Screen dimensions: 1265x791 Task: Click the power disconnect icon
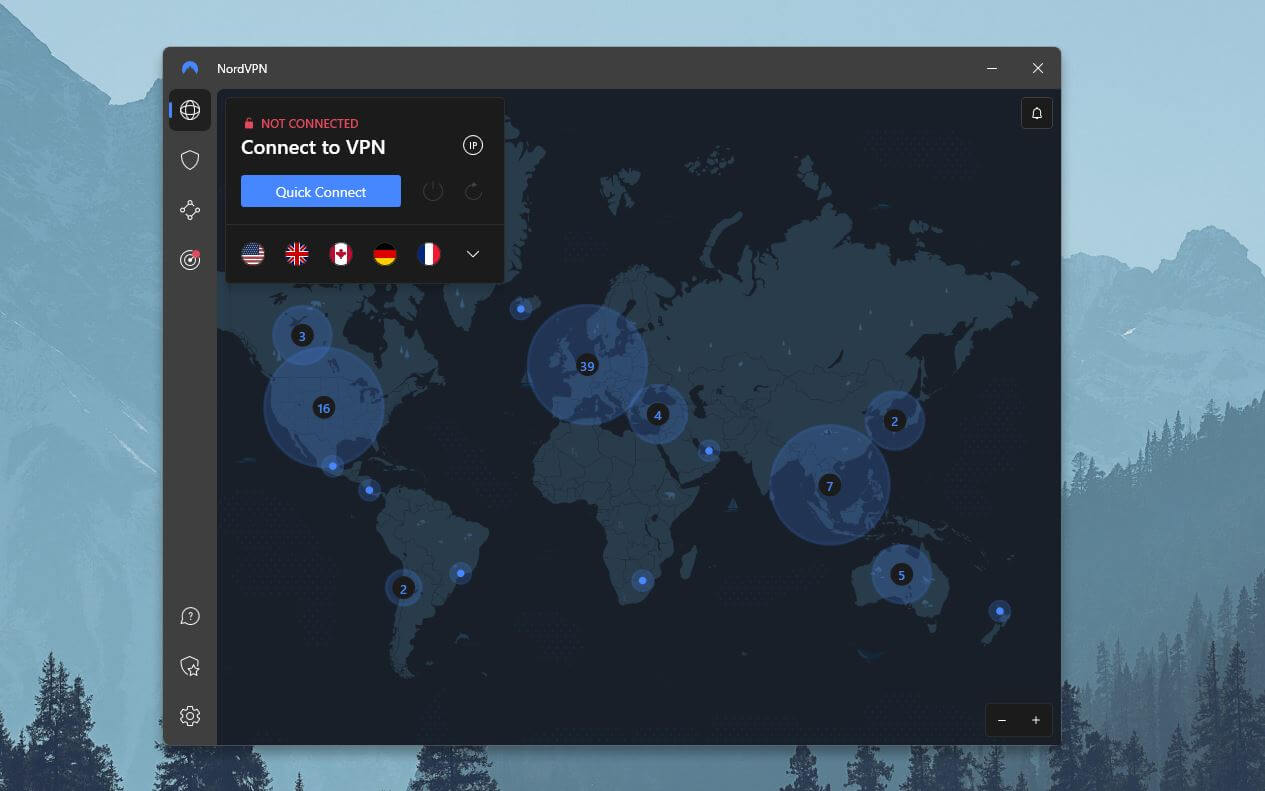(433, 191)
